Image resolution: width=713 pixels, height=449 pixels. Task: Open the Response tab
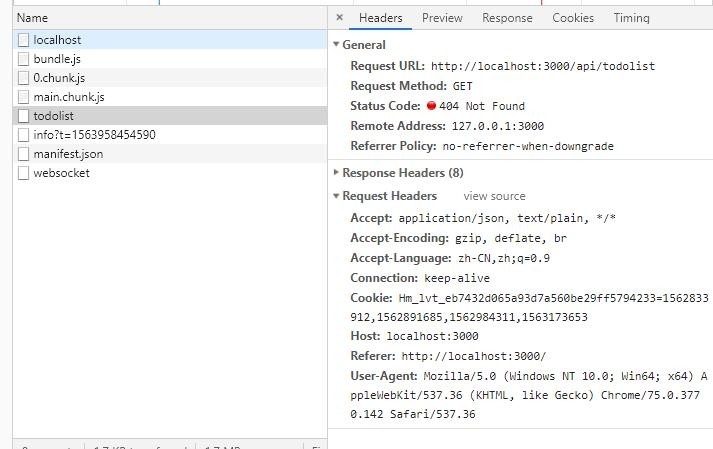point(507,18)
